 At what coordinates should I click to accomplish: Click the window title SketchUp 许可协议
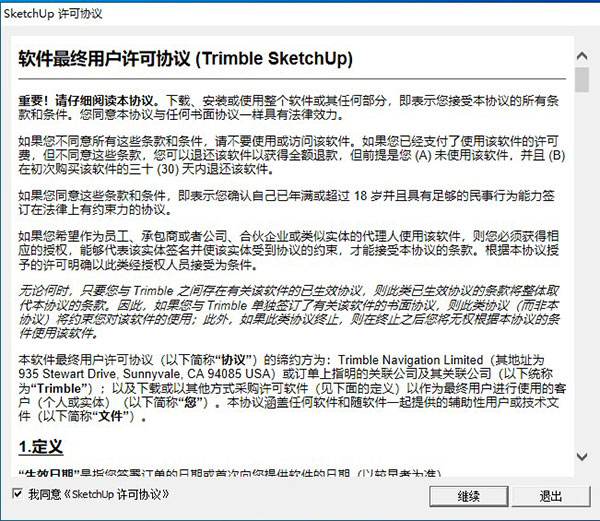point(53,14)
